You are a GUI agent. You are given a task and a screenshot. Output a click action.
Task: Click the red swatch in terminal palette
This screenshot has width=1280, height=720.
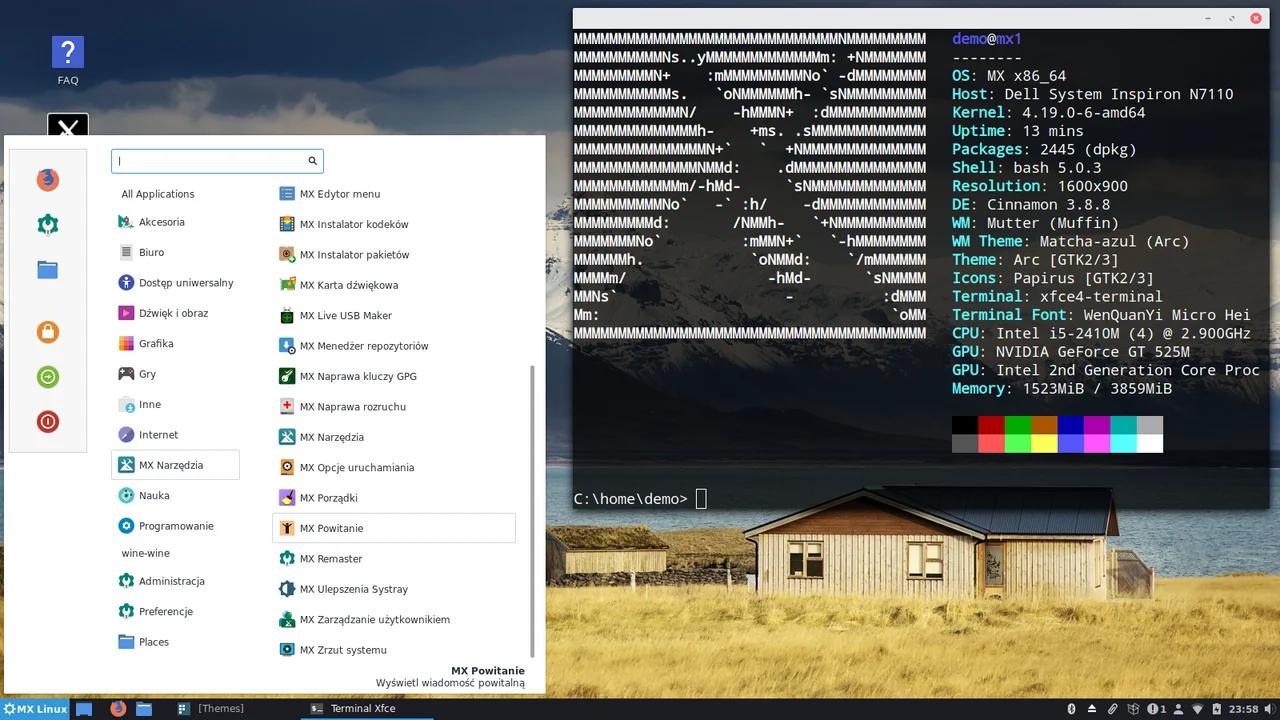point(991,425)
